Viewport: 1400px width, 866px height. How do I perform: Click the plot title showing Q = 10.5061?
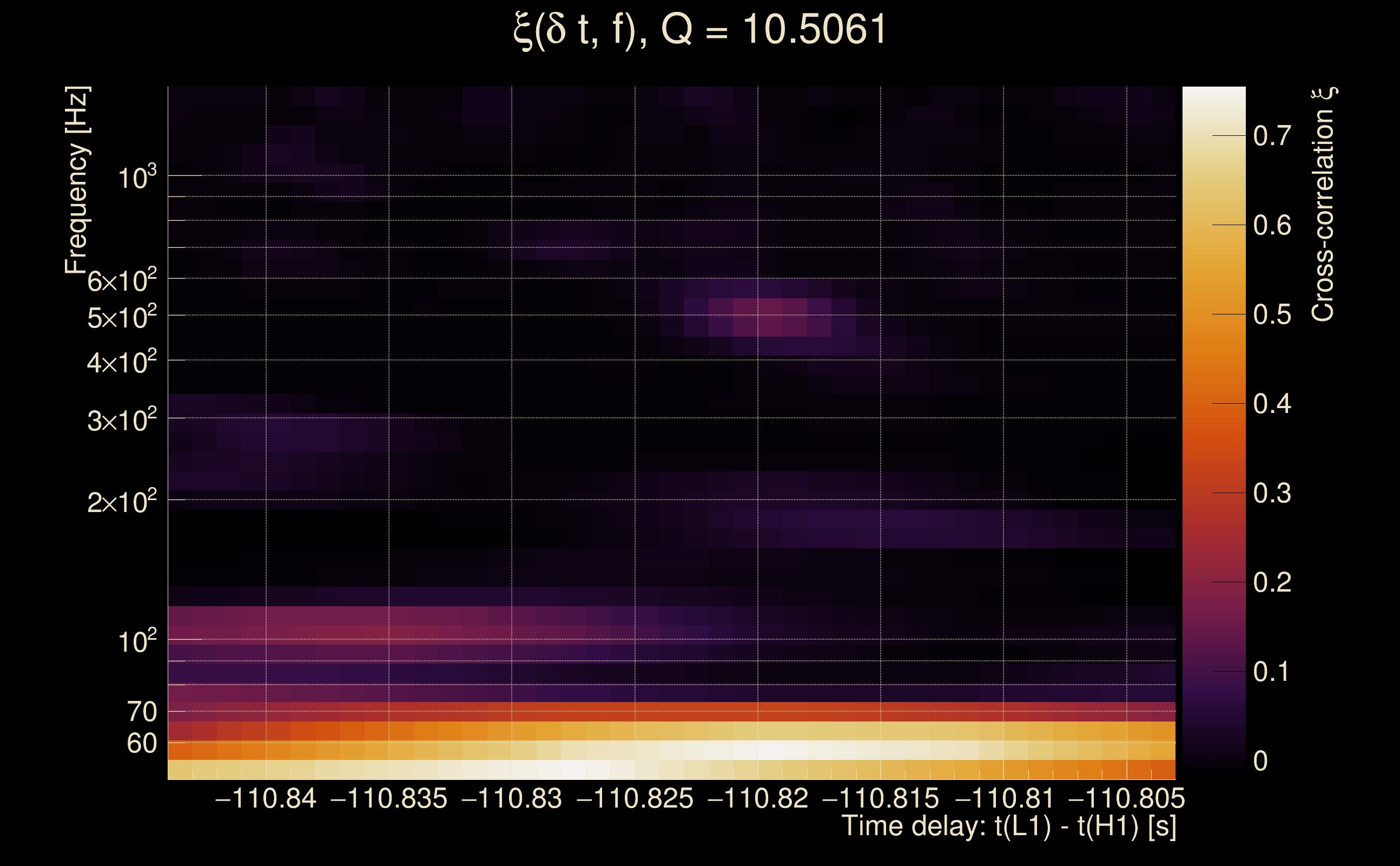(x=699, y=30)
